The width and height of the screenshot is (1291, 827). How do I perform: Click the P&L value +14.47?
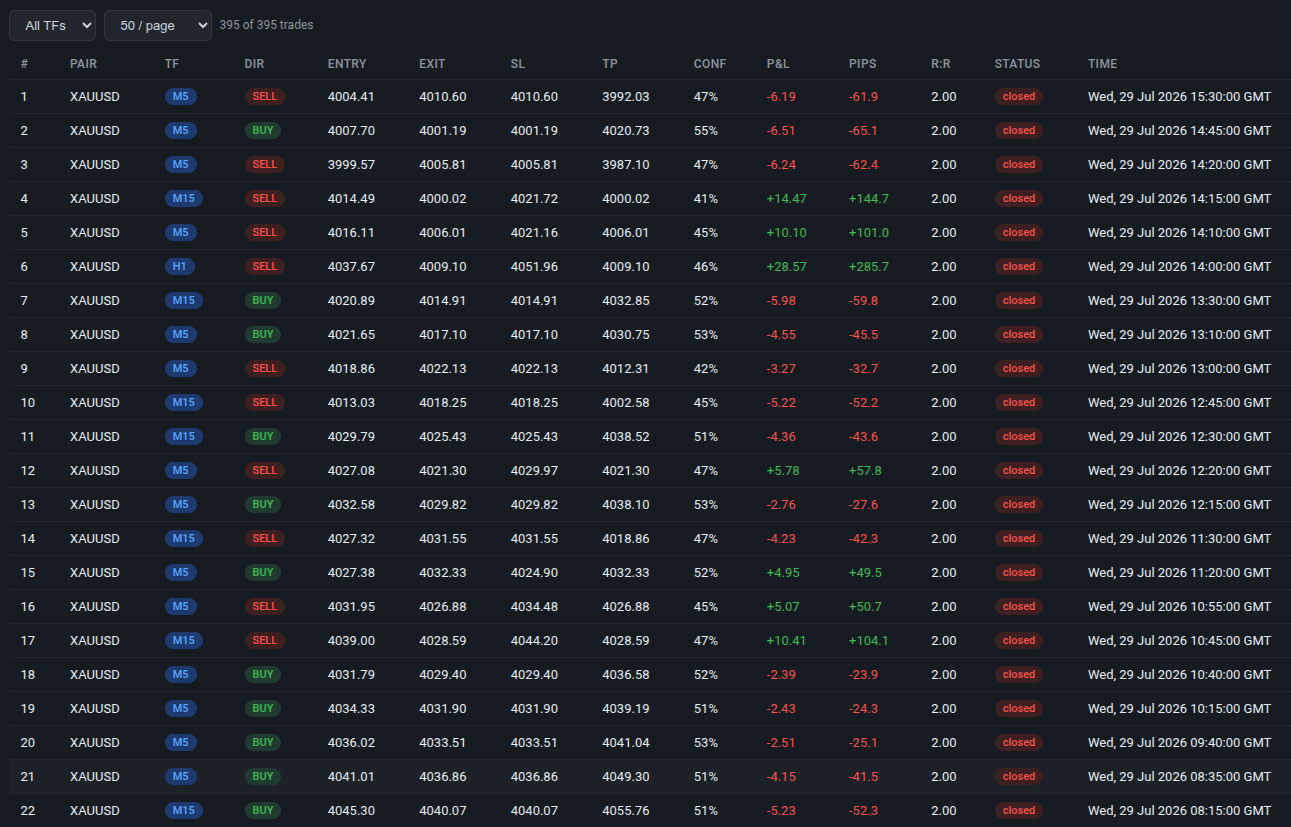(x=787, y=199)
